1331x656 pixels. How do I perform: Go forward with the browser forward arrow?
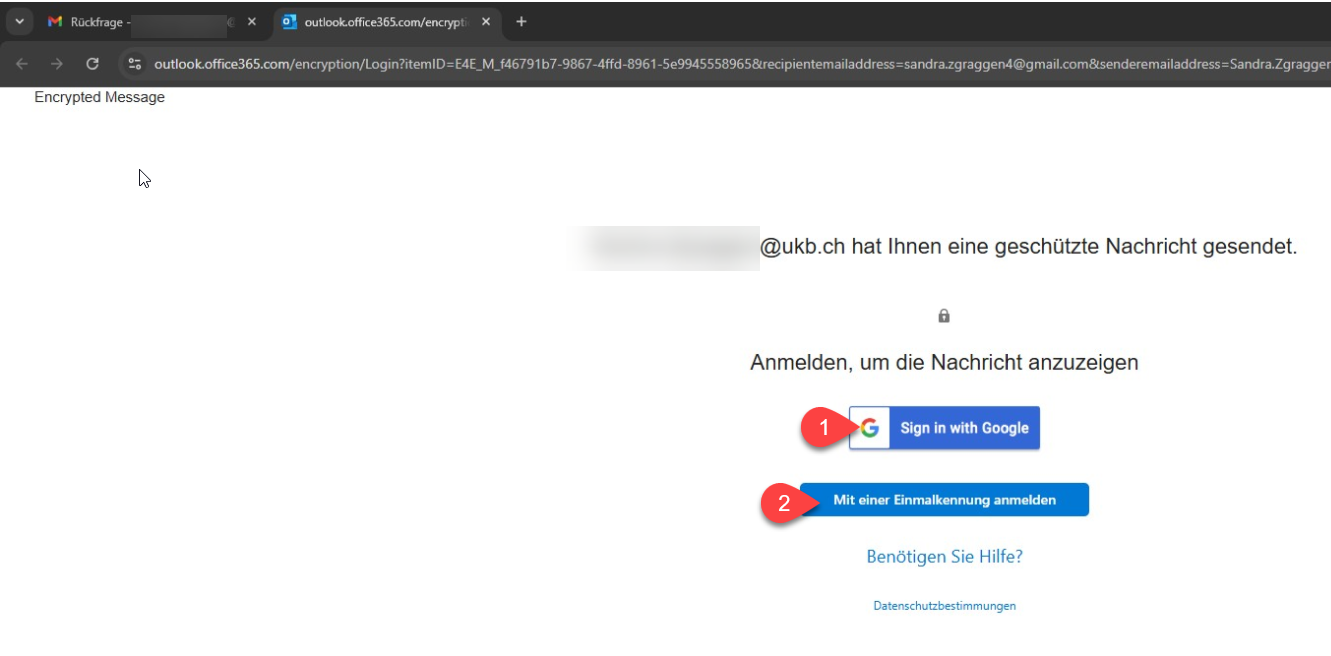57,64
